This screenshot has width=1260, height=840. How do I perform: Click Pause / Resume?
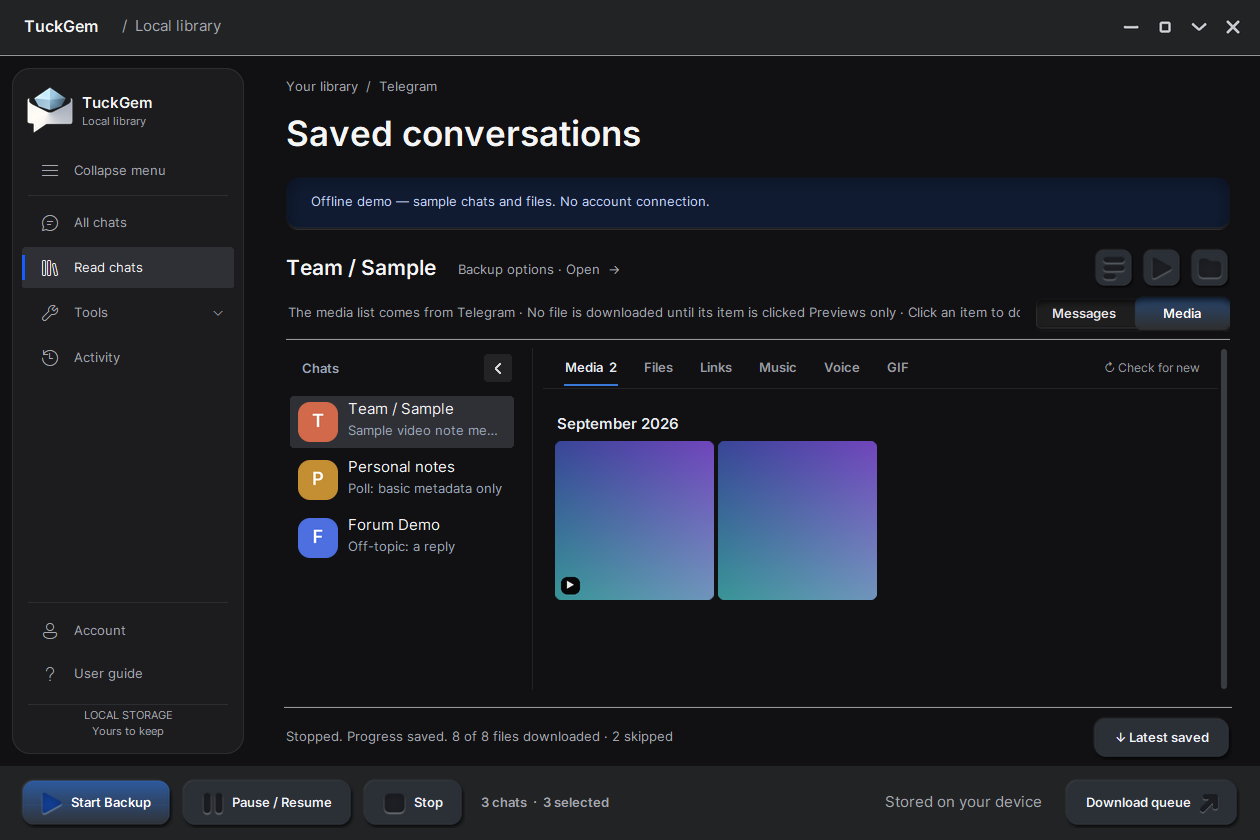(x=266, y=803)
